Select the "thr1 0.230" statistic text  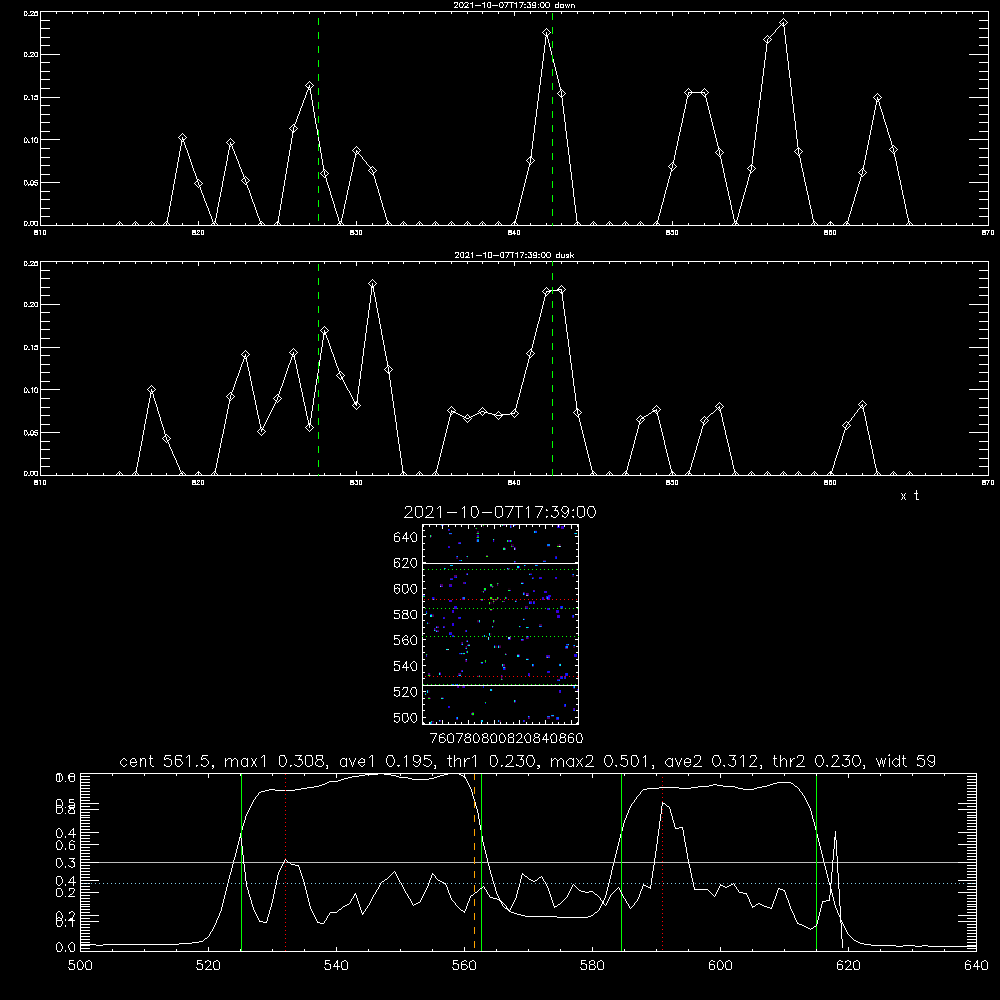[491, 761]
